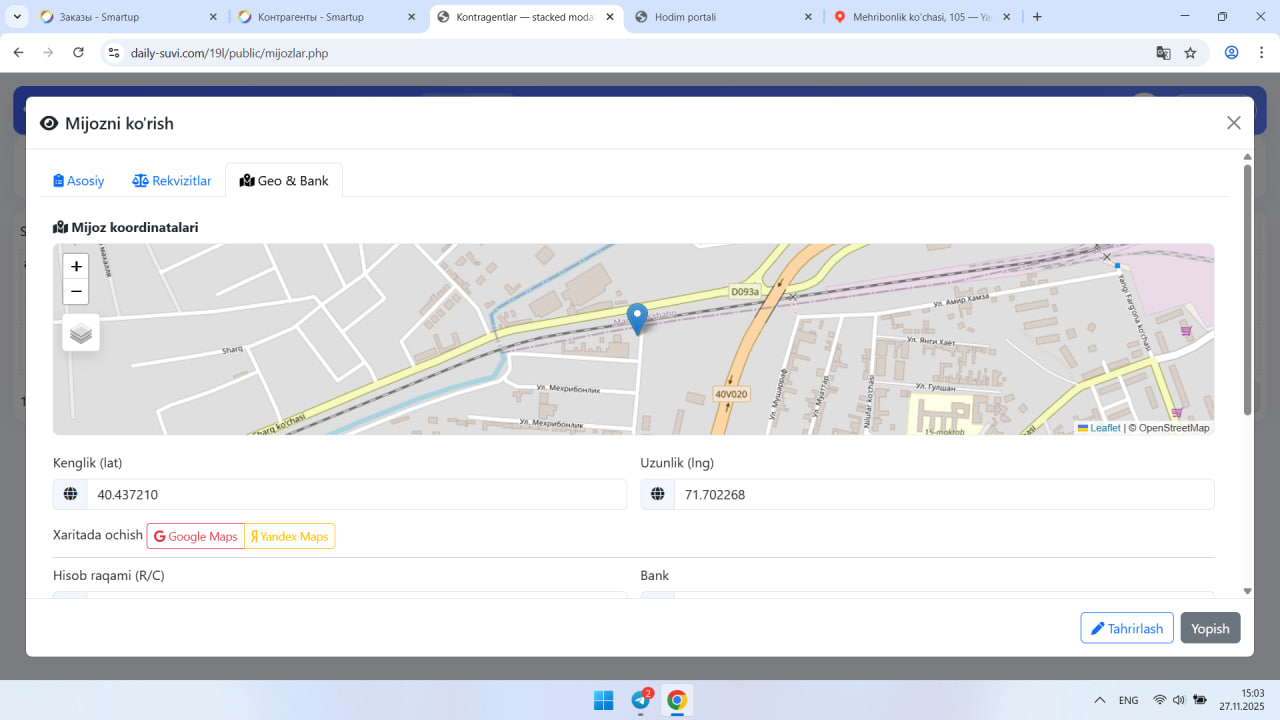This screenshot has width=1280, height=720.
Task: Switch to the Rekvizitlar tab
Action: pyautogui.click(x=172, y=181)
